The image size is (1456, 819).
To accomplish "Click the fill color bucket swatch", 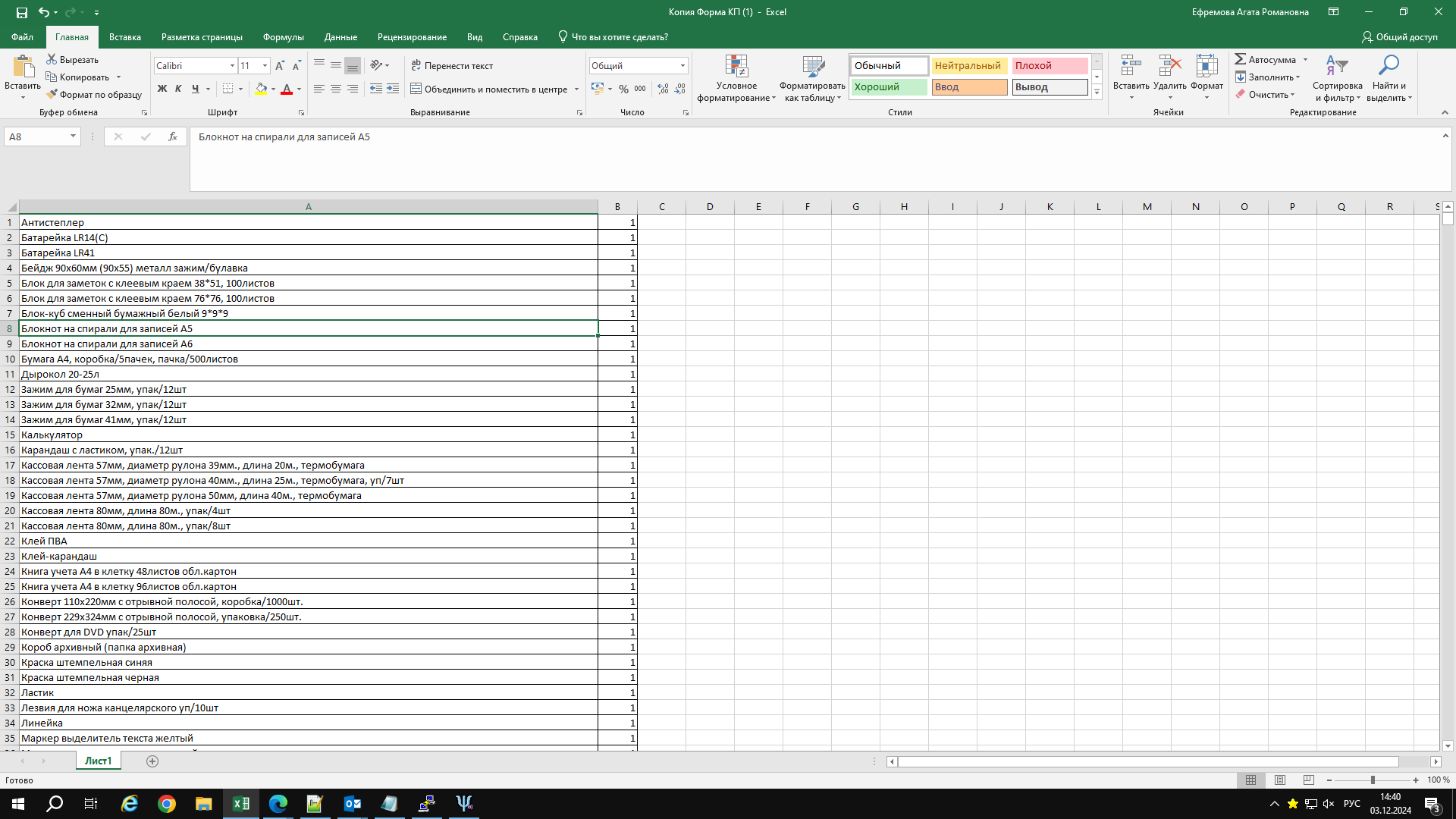I will [261, 89].
